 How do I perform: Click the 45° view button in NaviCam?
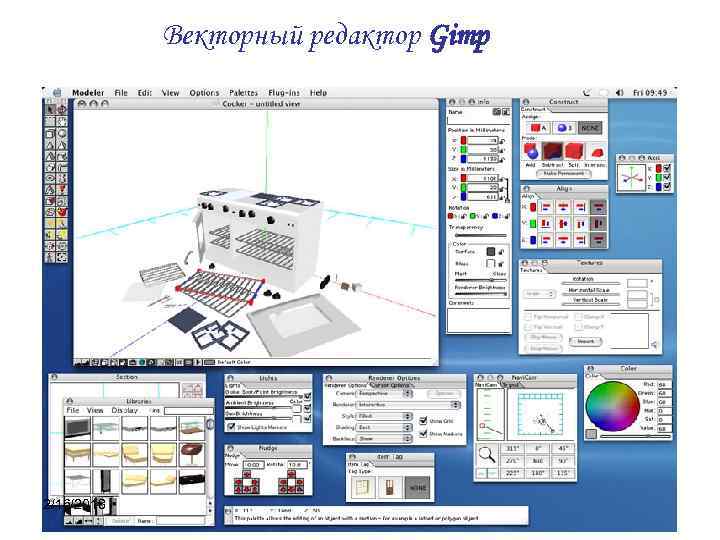click(562, 449)
